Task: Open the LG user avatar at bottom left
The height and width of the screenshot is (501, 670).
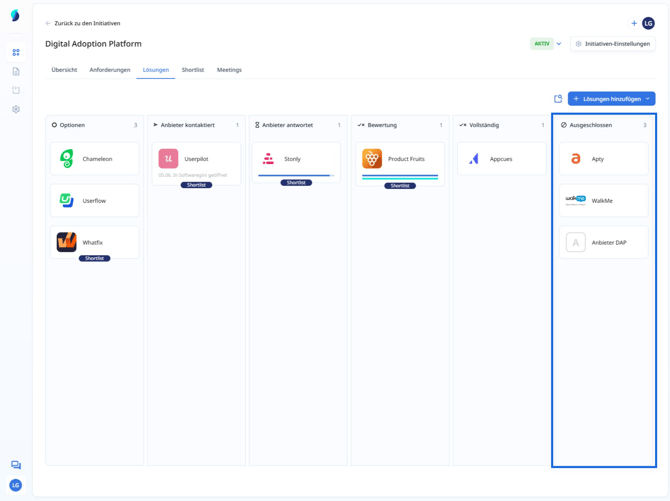Action: click(x=16, y=485)
